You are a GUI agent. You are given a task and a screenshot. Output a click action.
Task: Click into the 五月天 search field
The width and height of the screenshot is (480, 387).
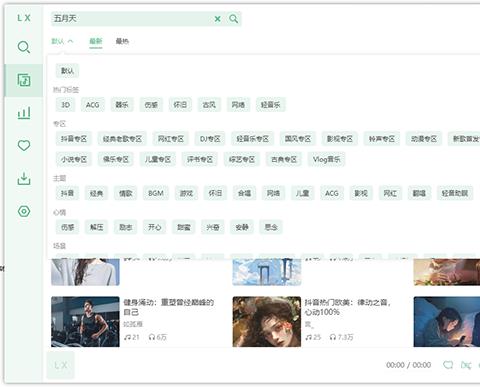(132, 19)
